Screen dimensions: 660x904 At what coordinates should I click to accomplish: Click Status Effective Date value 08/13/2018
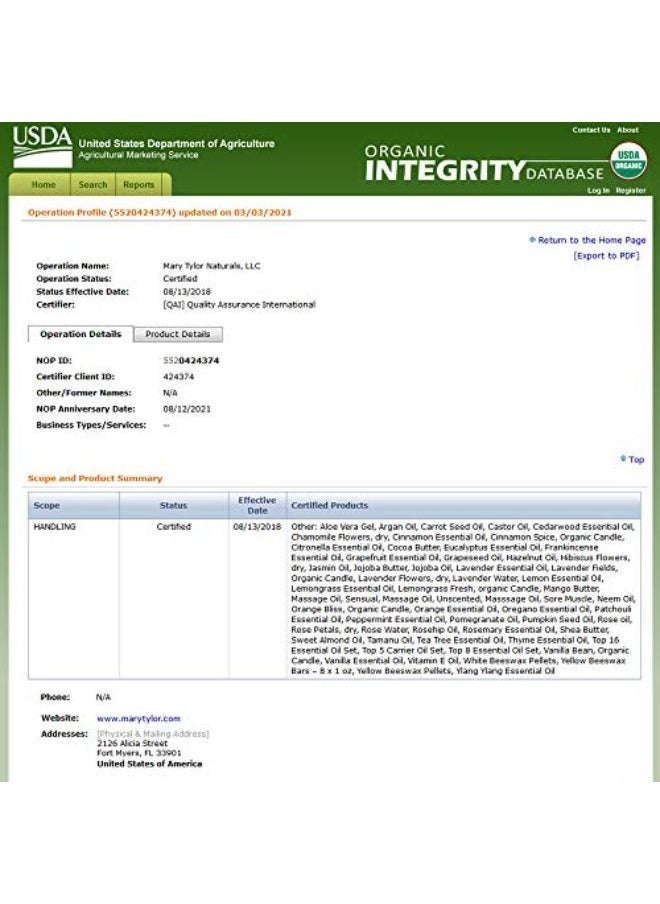pos(187,292)
